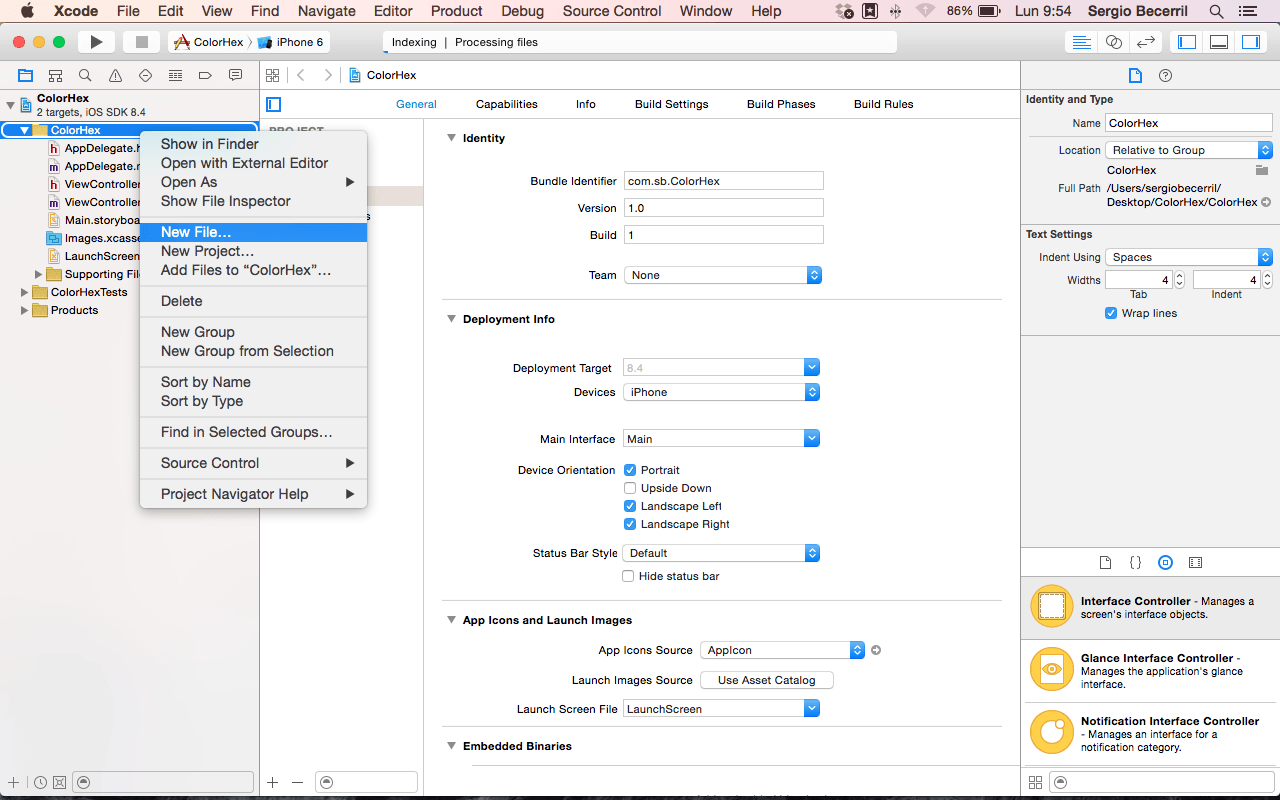
Task: Open the App Icons Source dropdown
Action: click(782, 650)
